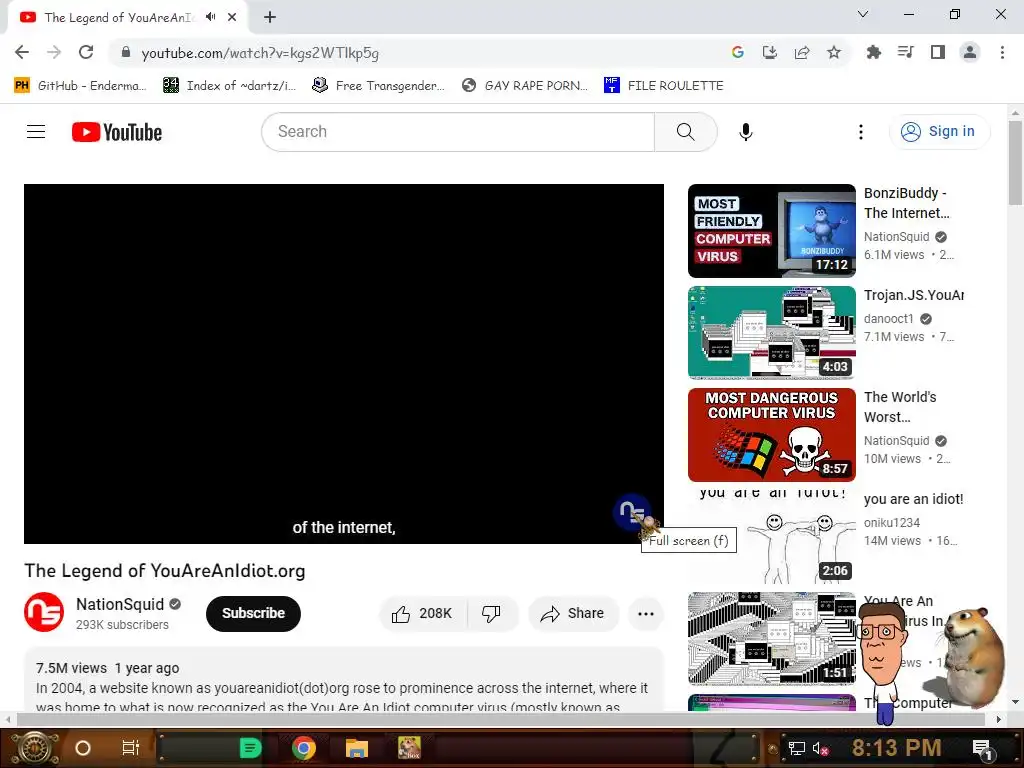The width and height of the screenshot is (1024, 768).
Task: Open Cortana circle on taskbar
Action: (82, 748)
